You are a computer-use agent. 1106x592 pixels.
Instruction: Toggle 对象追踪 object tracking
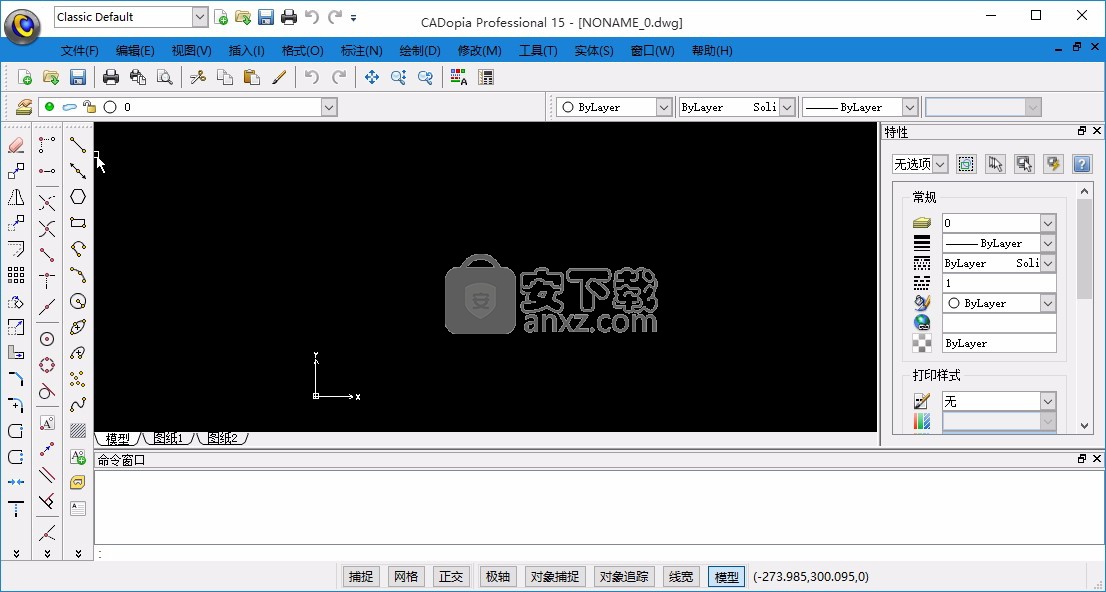(624, 576)
